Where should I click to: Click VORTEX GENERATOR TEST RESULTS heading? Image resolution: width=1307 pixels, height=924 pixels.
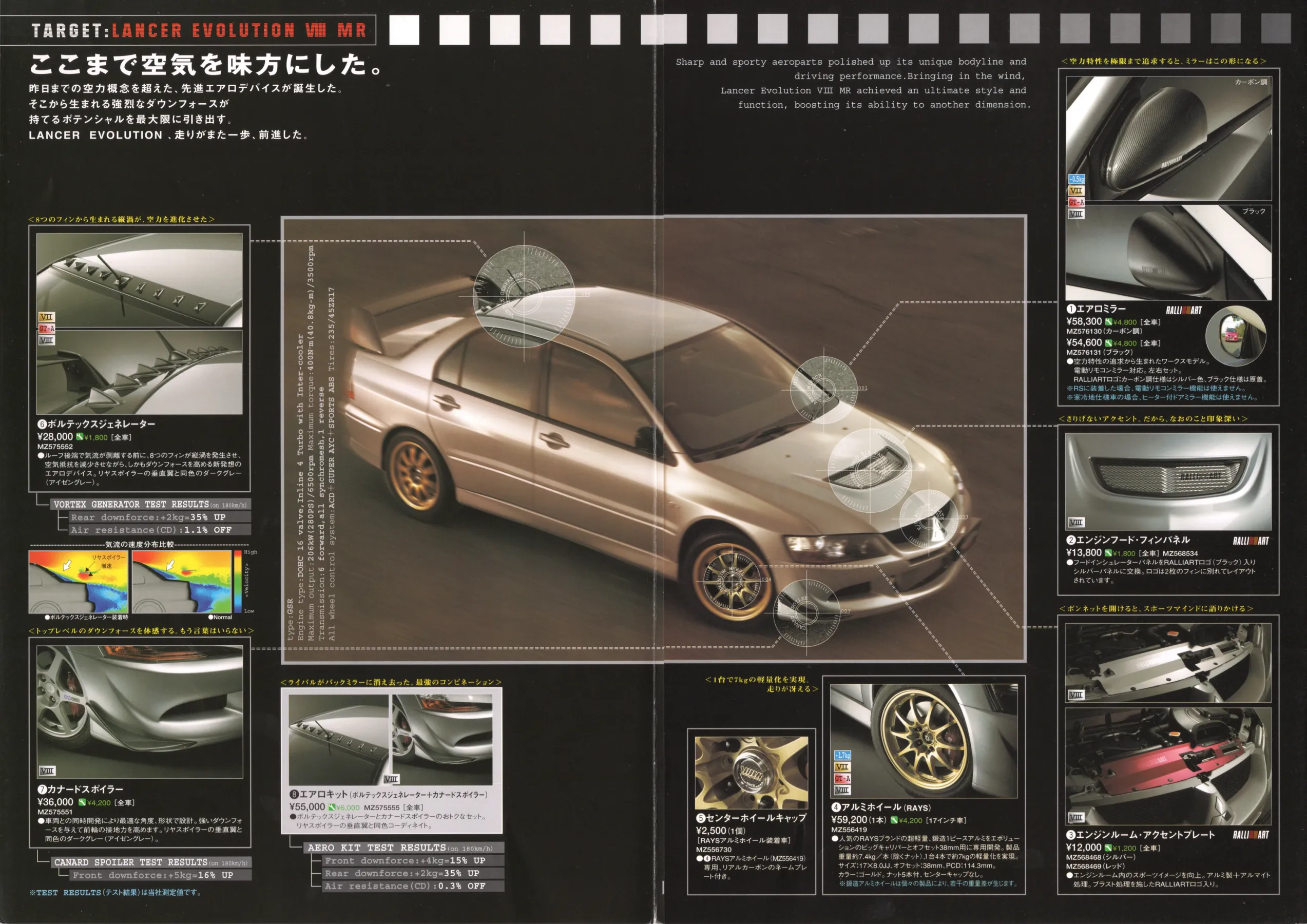150,505
